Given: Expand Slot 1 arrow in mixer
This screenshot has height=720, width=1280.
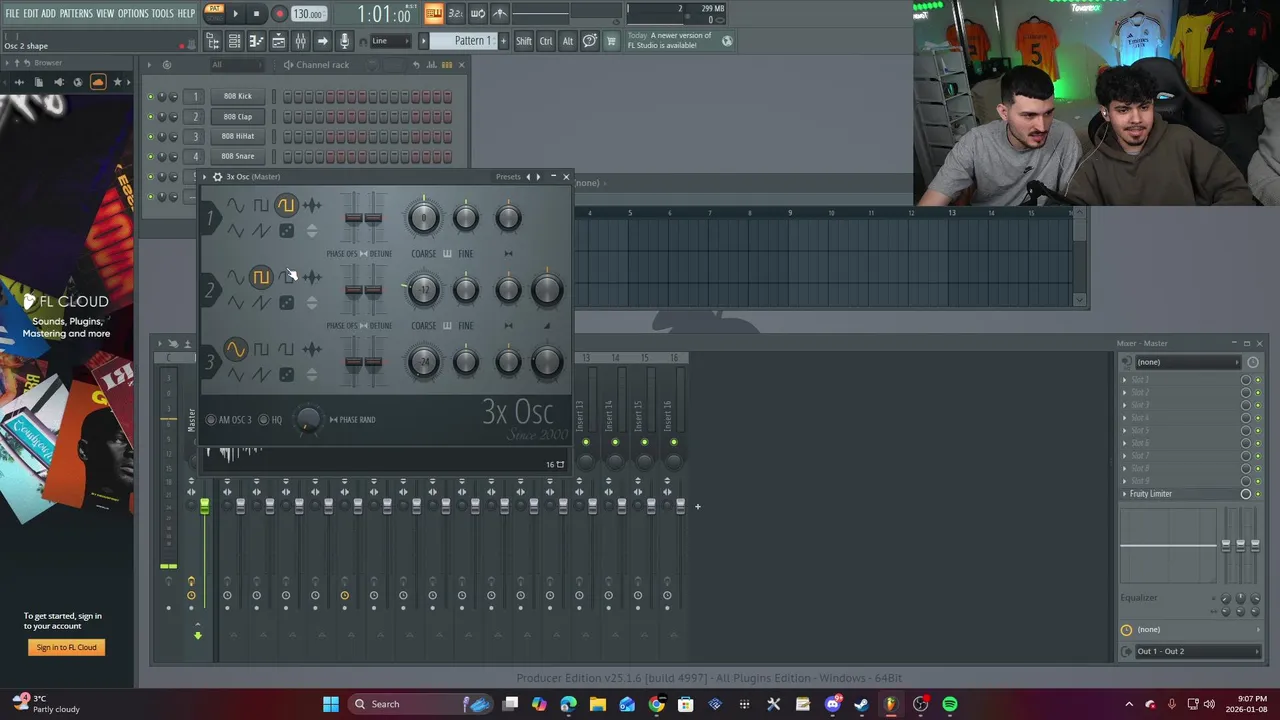Looking at the screenshot, I should coord(1124,380).
